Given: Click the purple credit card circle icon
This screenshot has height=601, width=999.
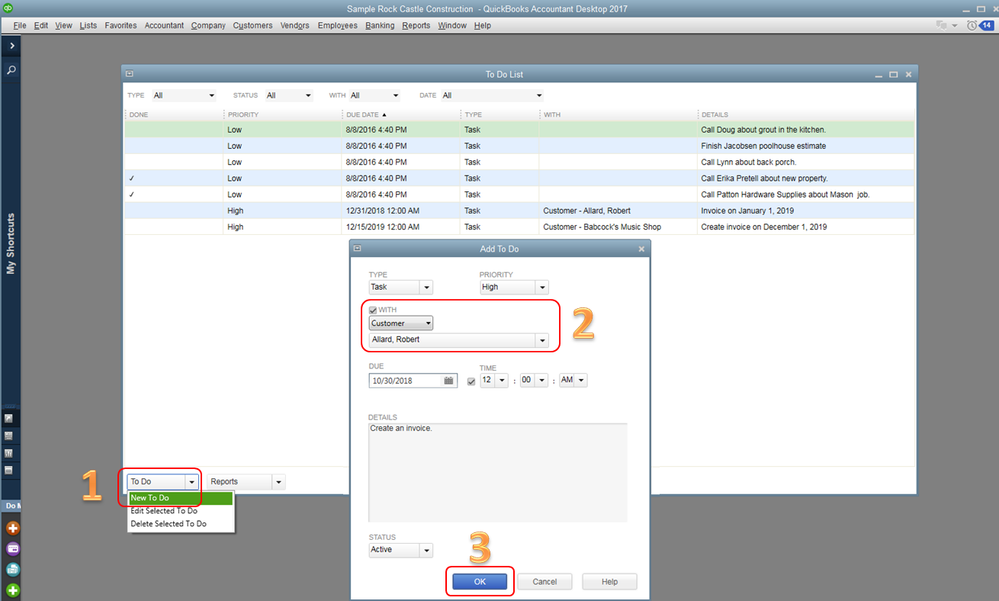Looking at the screenshot, I should (x=13, y=549).
